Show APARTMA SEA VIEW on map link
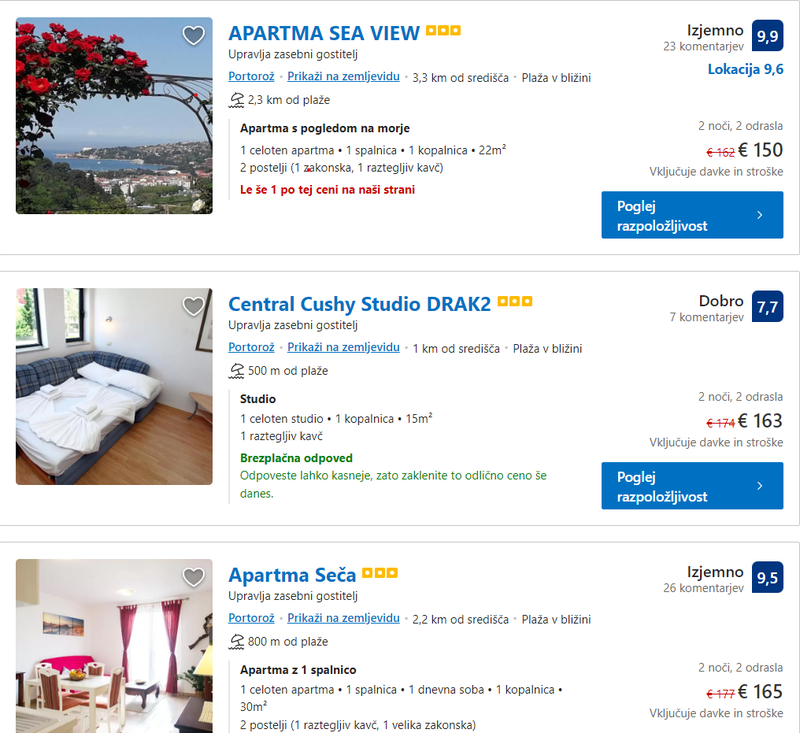 (x=343, y=77)
